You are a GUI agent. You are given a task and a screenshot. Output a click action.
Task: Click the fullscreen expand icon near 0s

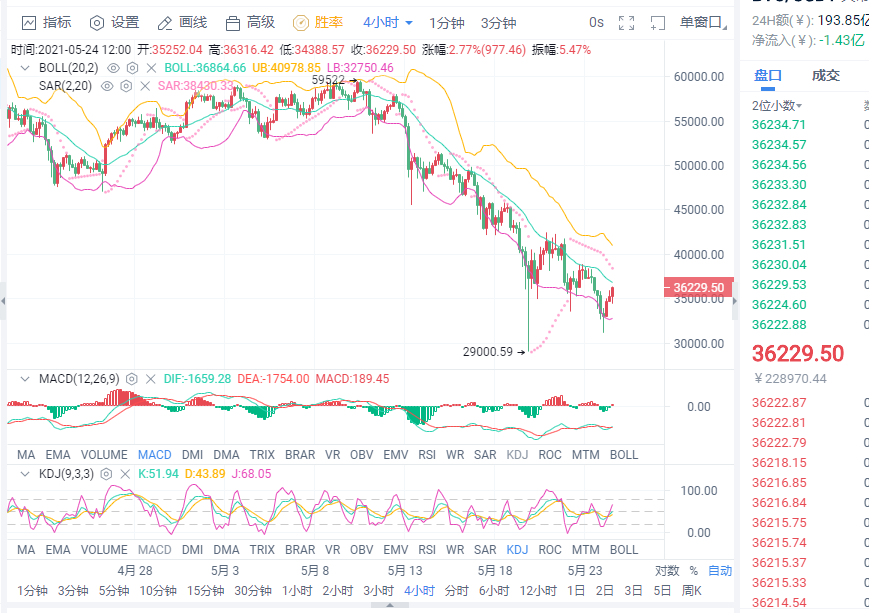(625, 21)
